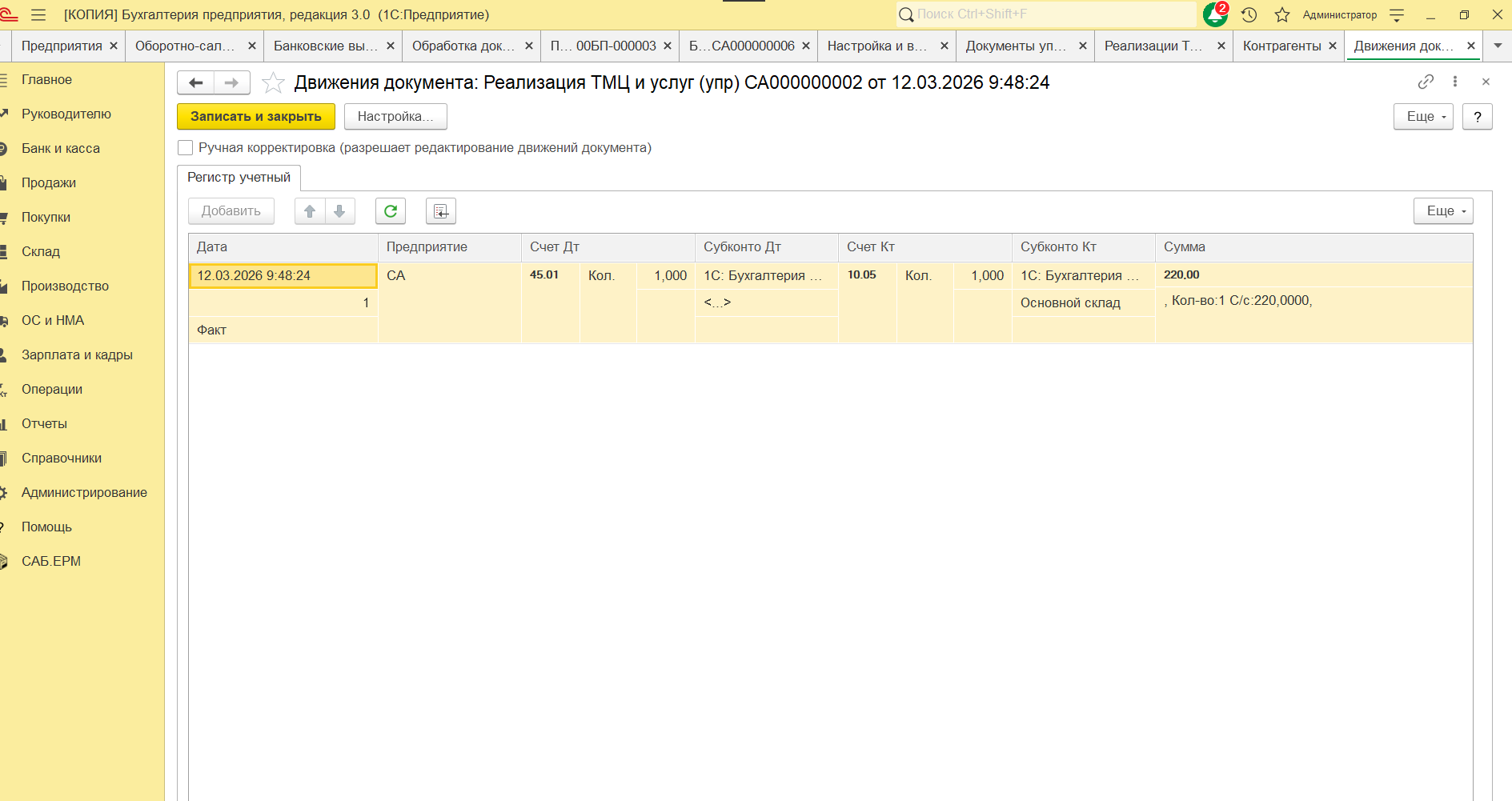This screenshot has width=1512, height=801.
Task: Open help question mark button
Action: [1478, 117]
